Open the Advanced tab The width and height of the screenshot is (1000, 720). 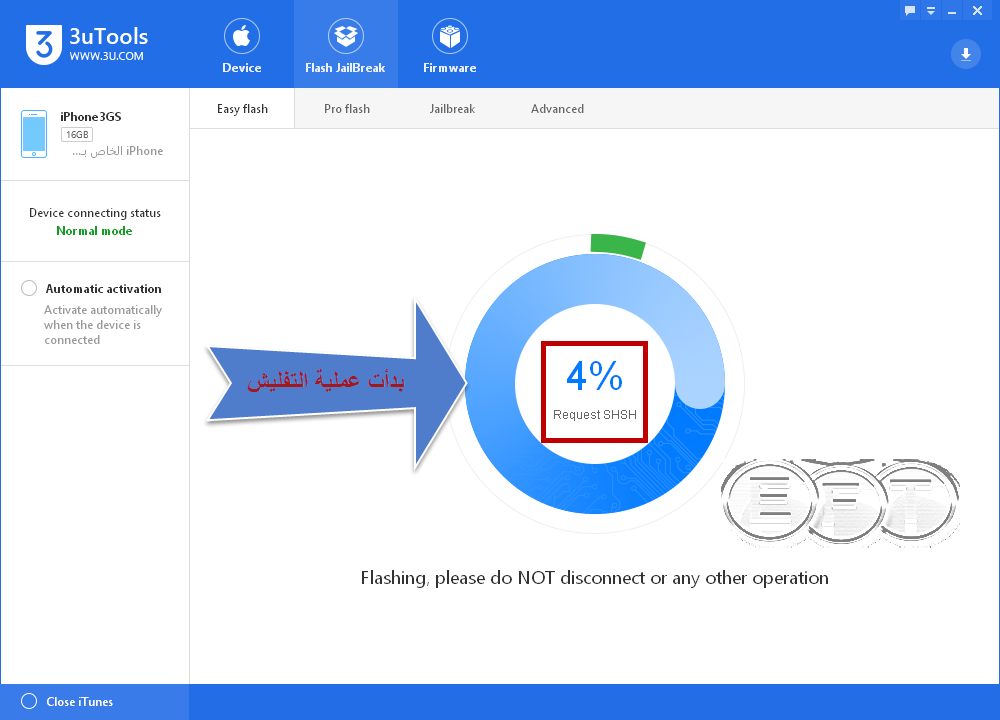coord(557,109)
